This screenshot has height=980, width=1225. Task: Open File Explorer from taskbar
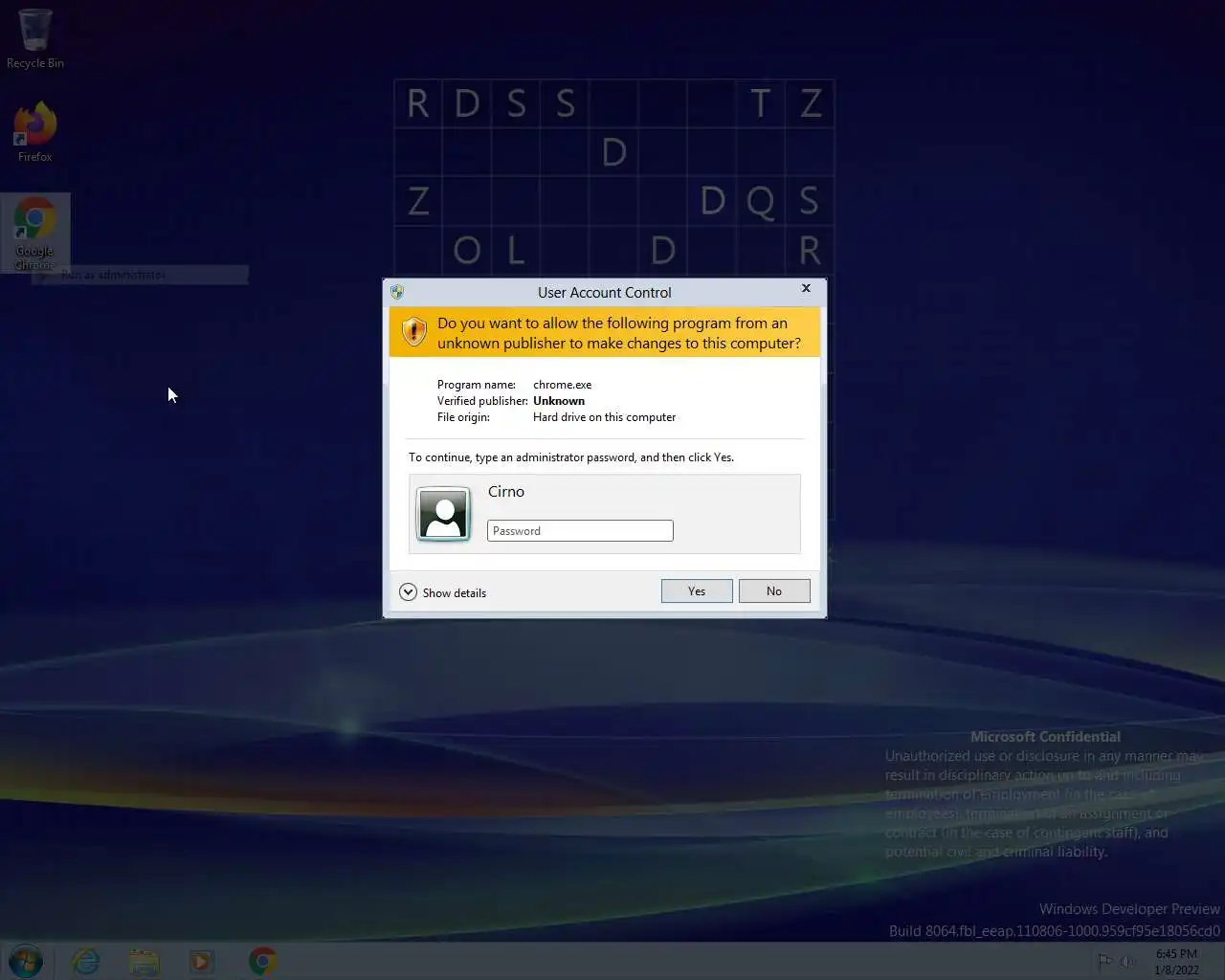pyautogui.click(x=145, y=961)
